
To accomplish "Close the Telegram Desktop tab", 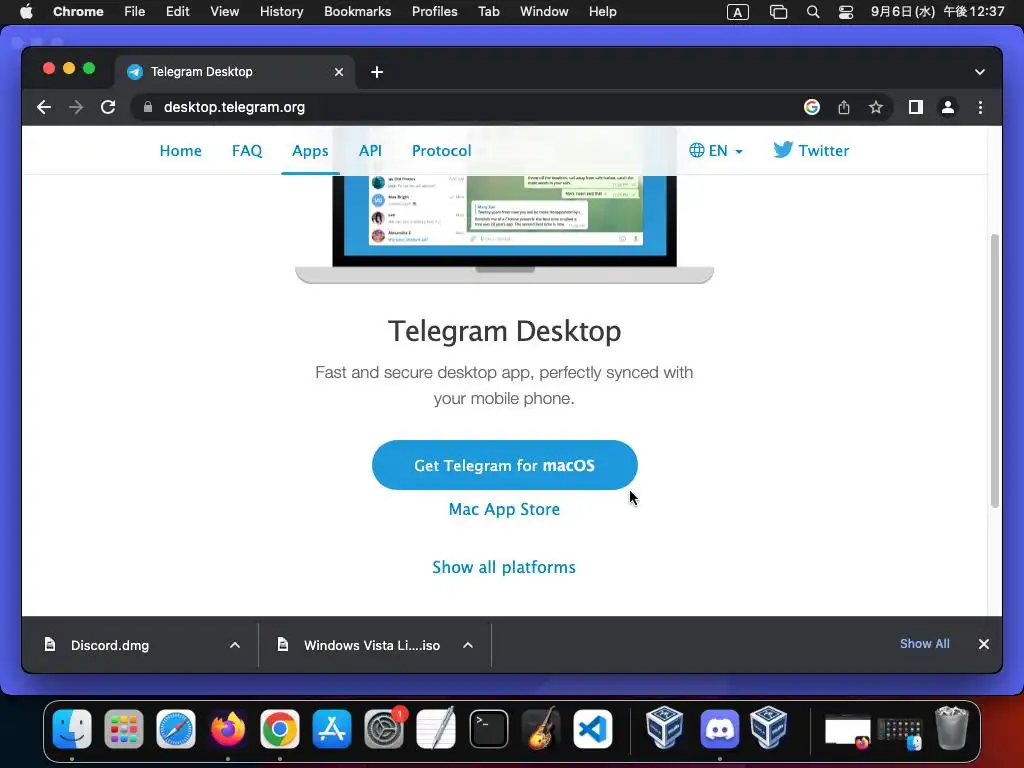I will [x=339, y=72].
